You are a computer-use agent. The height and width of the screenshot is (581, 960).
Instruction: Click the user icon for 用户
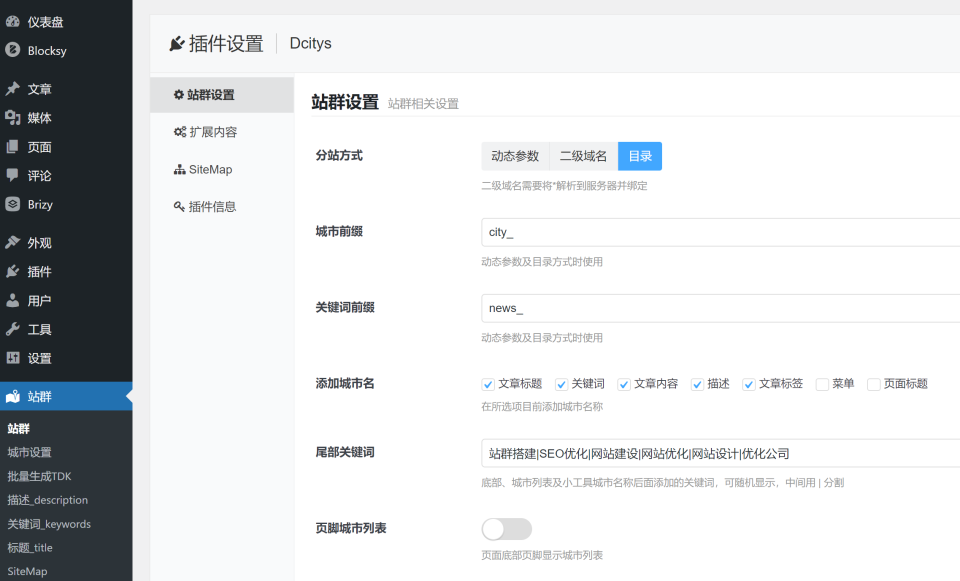click(x=12, y=300)
